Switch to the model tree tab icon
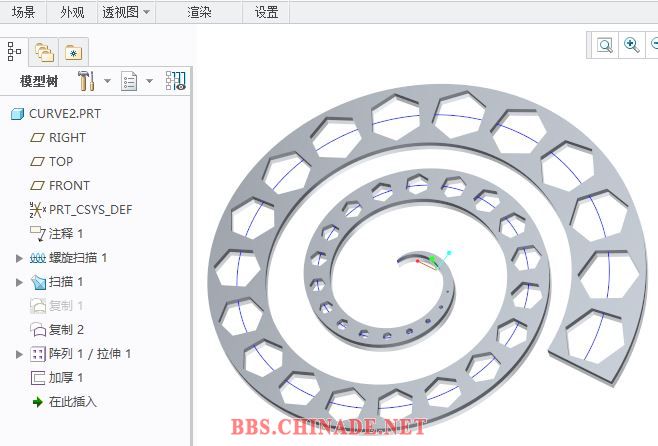 [14, 52]
